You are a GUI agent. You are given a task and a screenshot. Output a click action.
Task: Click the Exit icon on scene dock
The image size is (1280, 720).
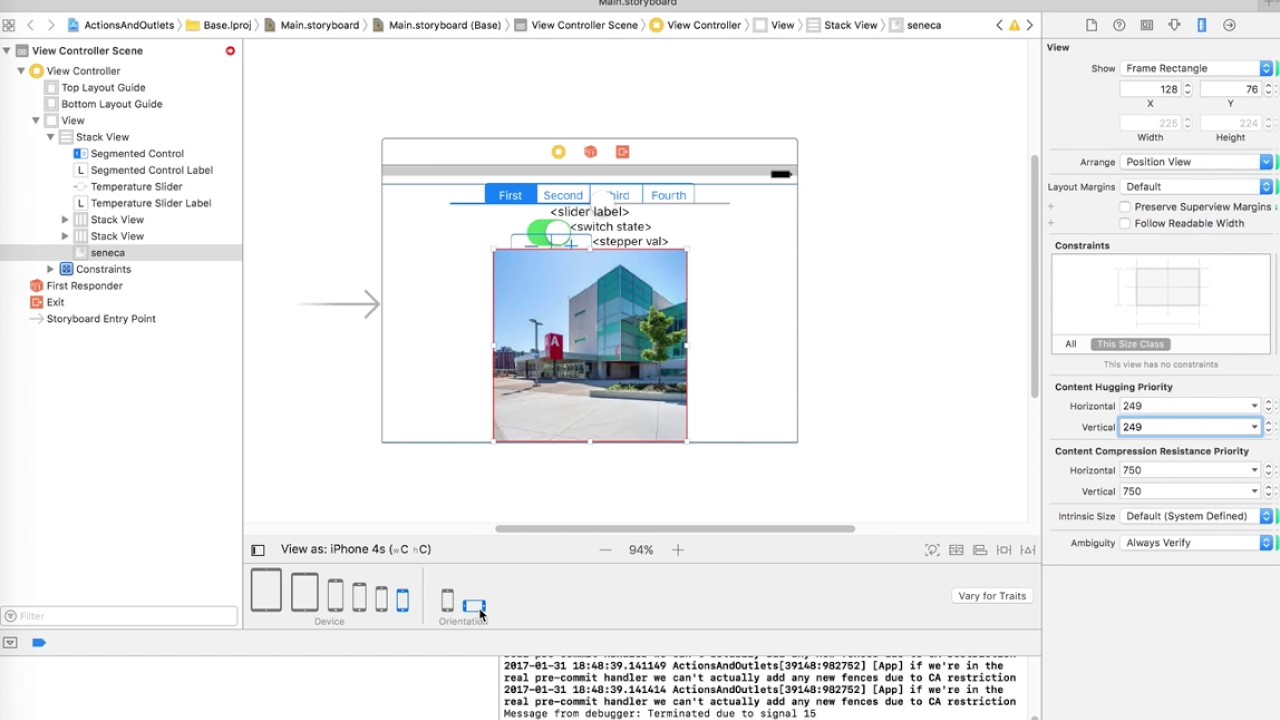622,152
